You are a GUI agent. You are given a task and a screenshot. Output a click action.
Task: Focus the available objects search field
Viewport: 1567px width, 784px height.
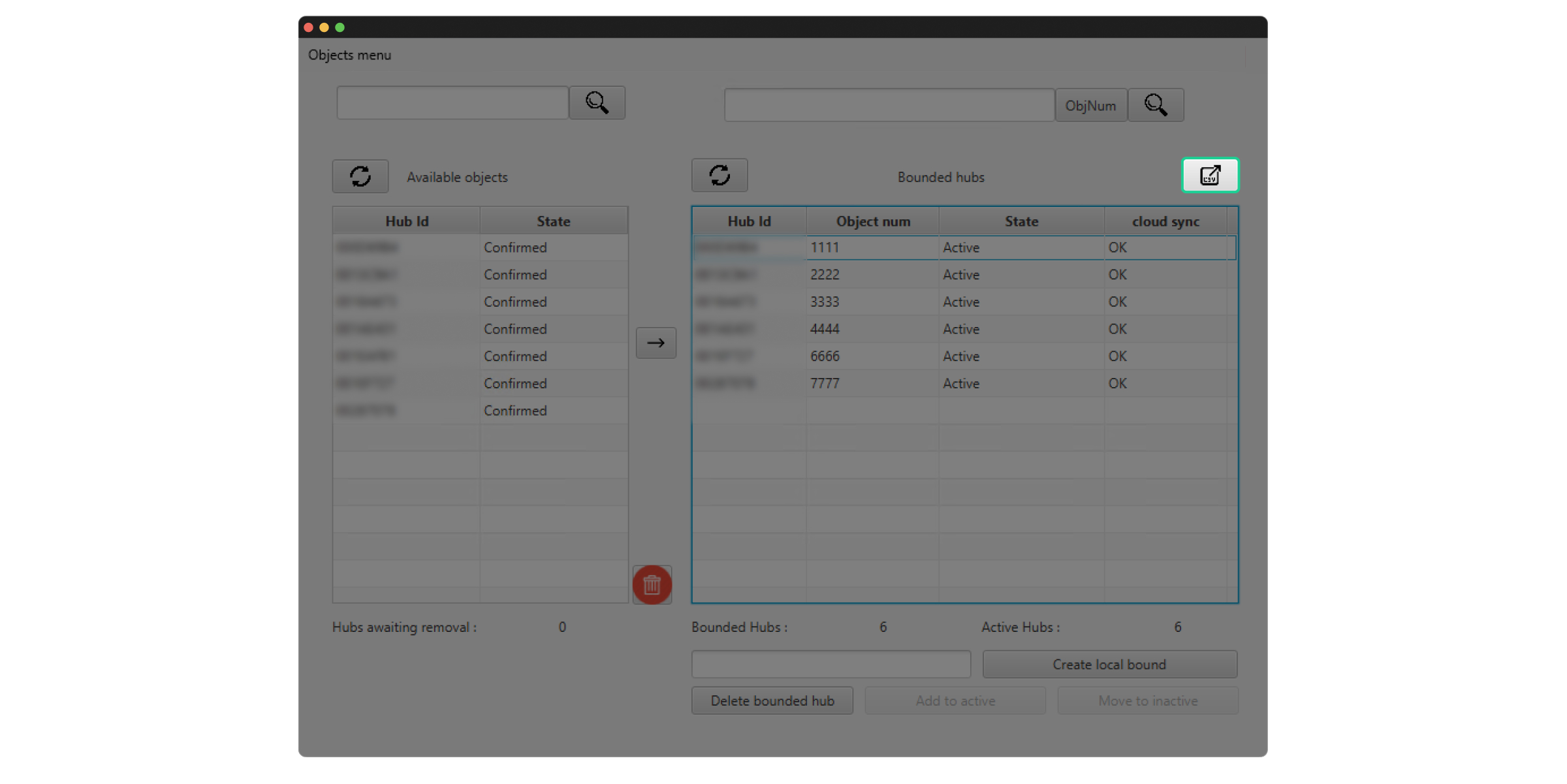(452, 102)
